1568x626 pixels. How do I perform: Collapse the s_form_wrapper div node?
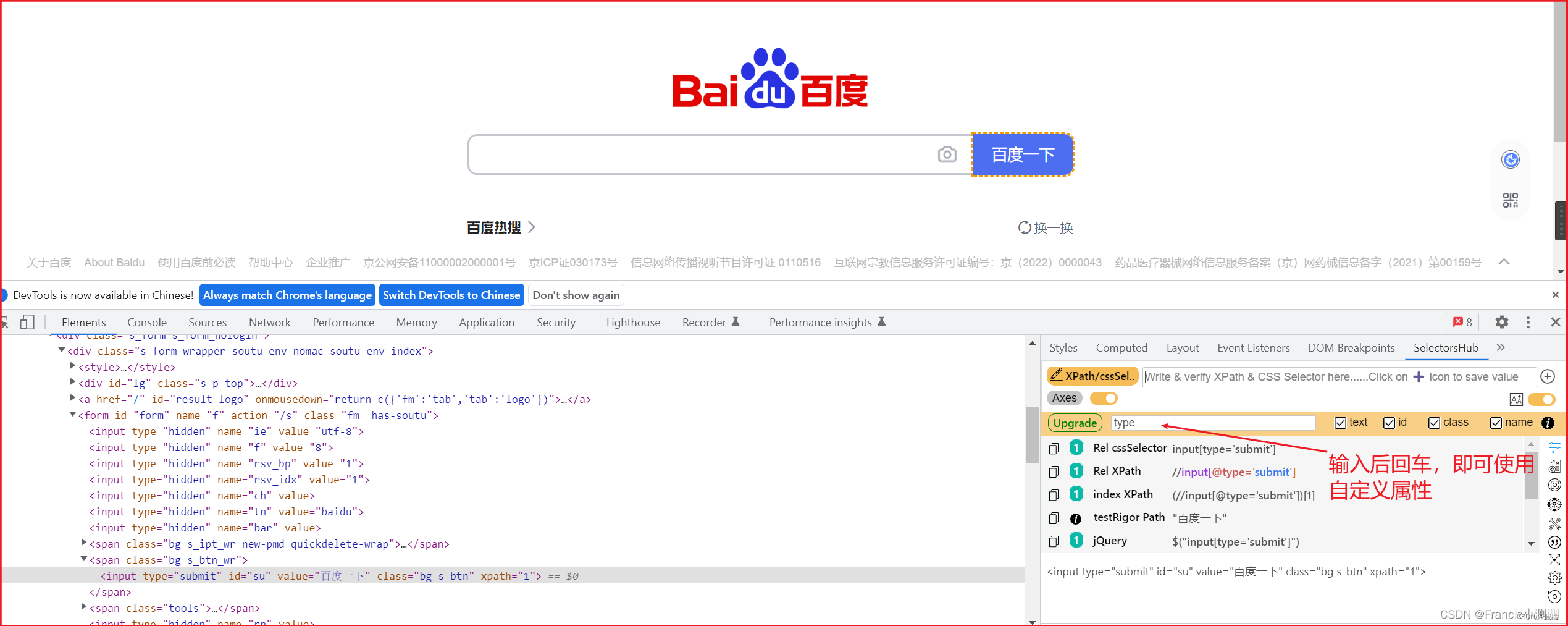pos(62,350)
